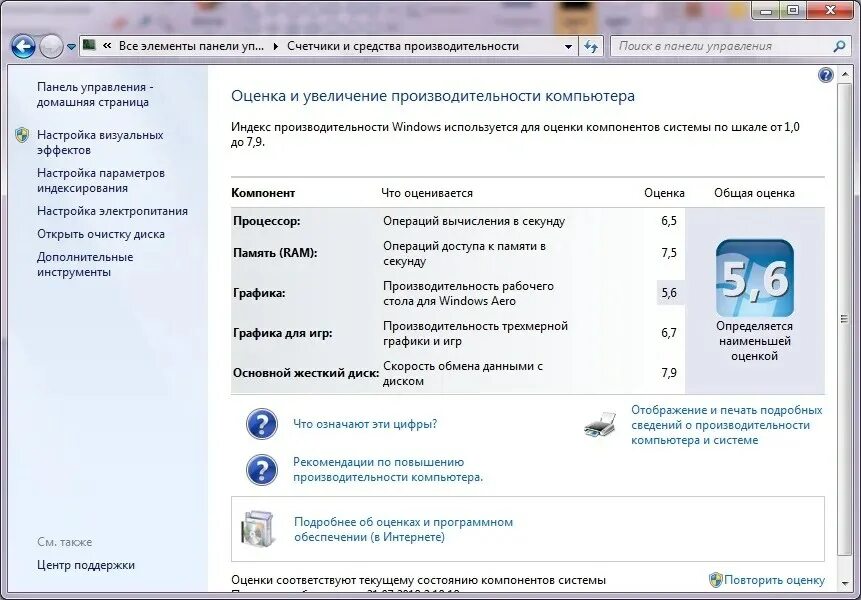Open the address bar history dropdown
861x600 pixels.
click(x=568, y=47)
